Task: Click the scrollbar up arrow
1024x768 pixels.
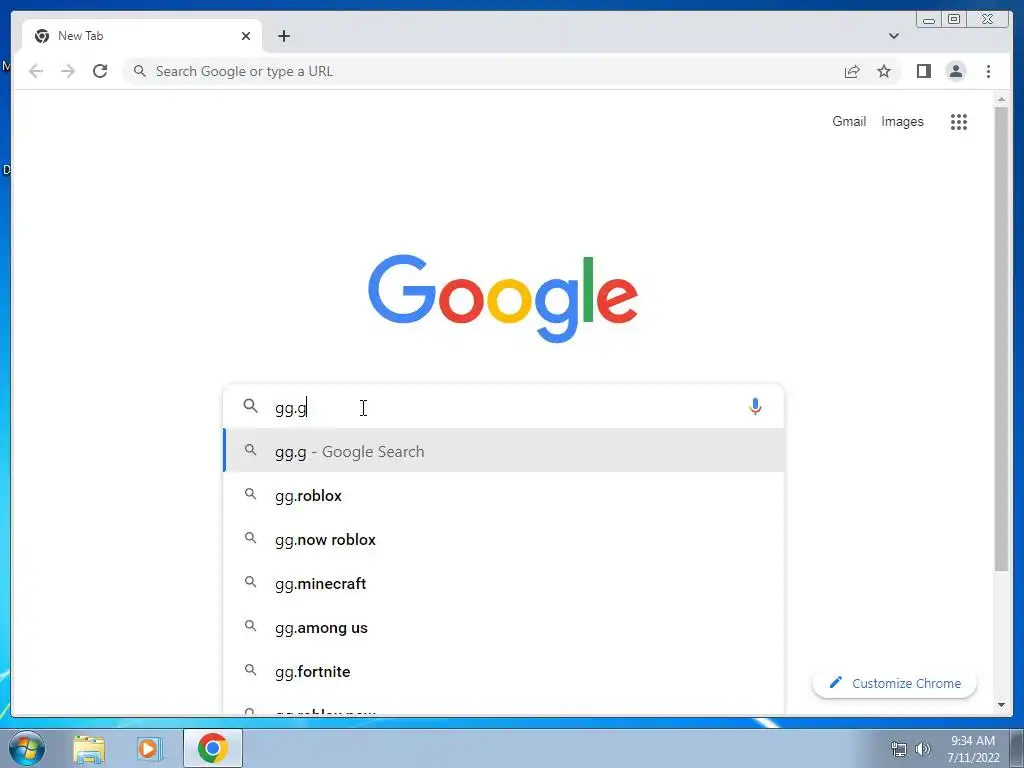Action: point(1001,99)
